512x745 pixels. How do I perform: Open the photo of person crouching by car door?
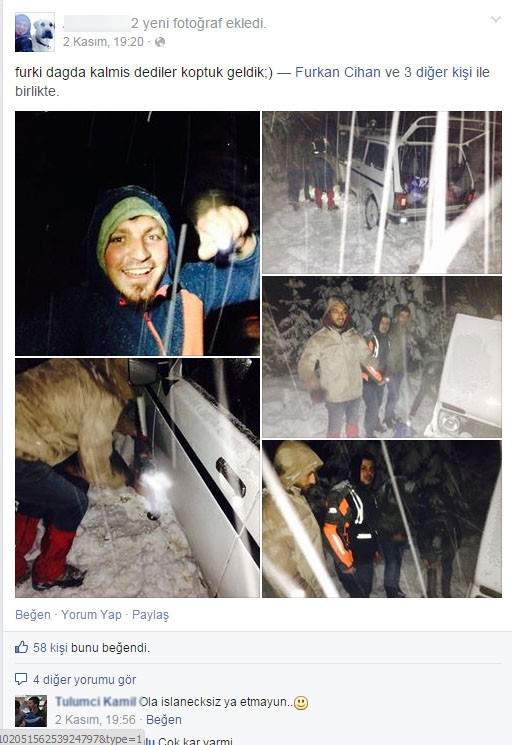pos(137,478)
